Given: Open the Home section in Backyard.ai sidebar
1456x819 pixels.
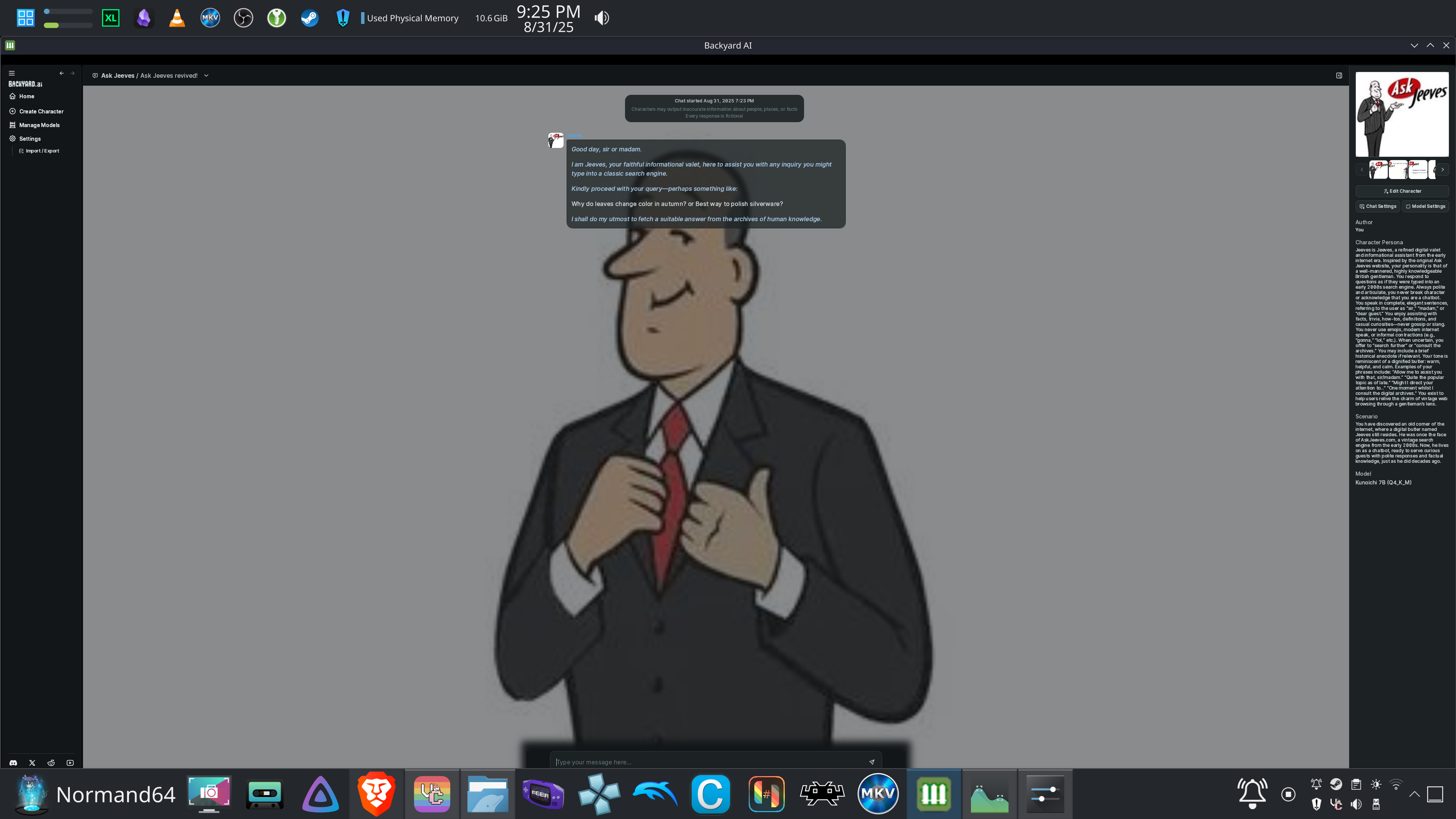Looking at the screenshot, I should click(x=26, y=96).
